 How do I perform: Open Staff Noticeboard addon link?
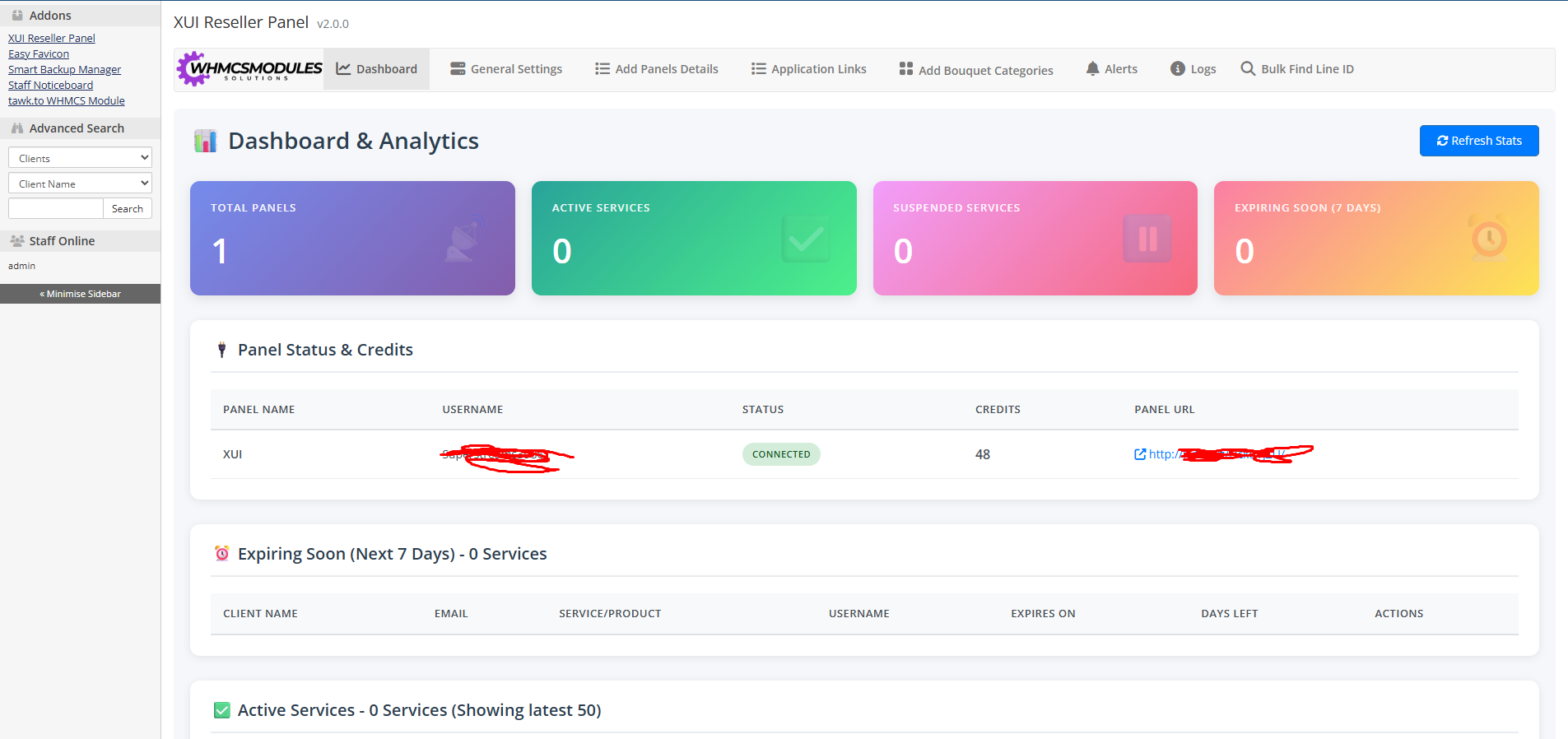coord(50,85)
